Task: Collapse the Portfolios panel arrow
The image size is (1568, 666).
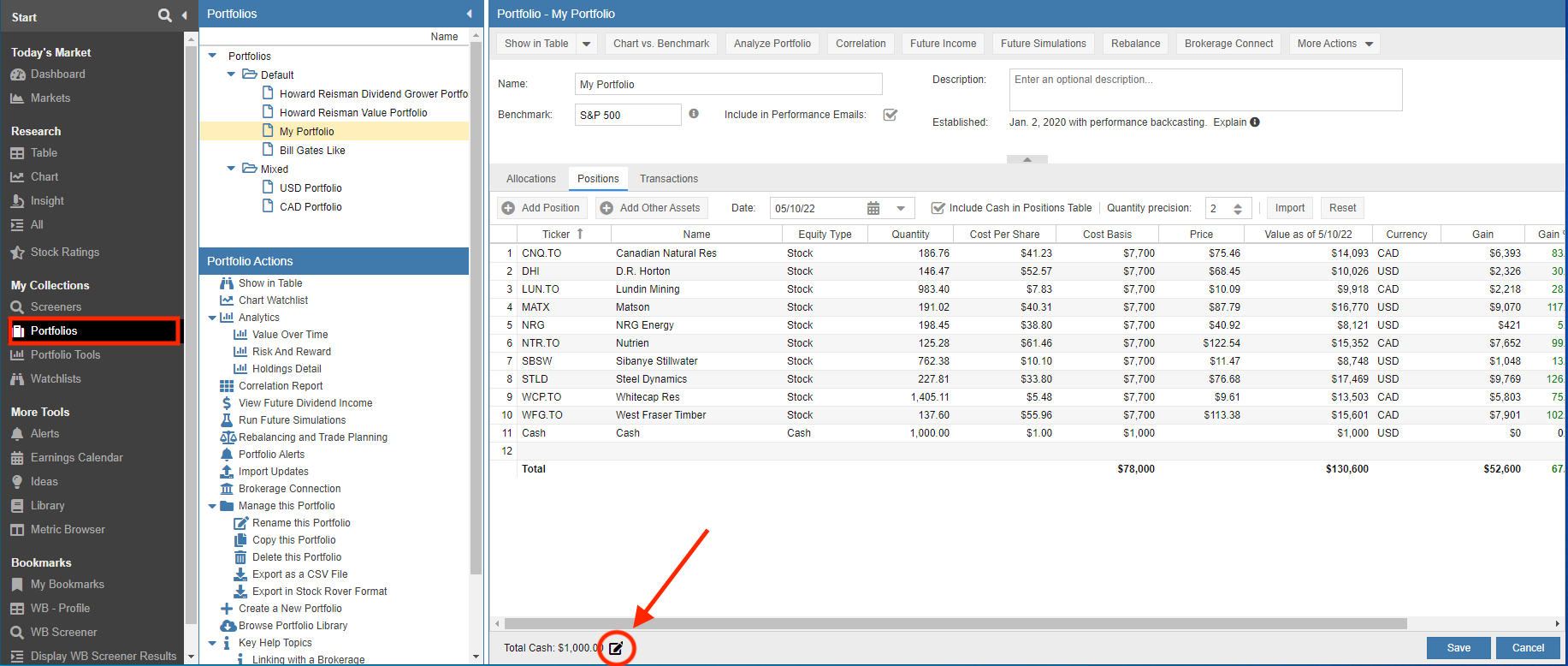Action: (469, 14)
